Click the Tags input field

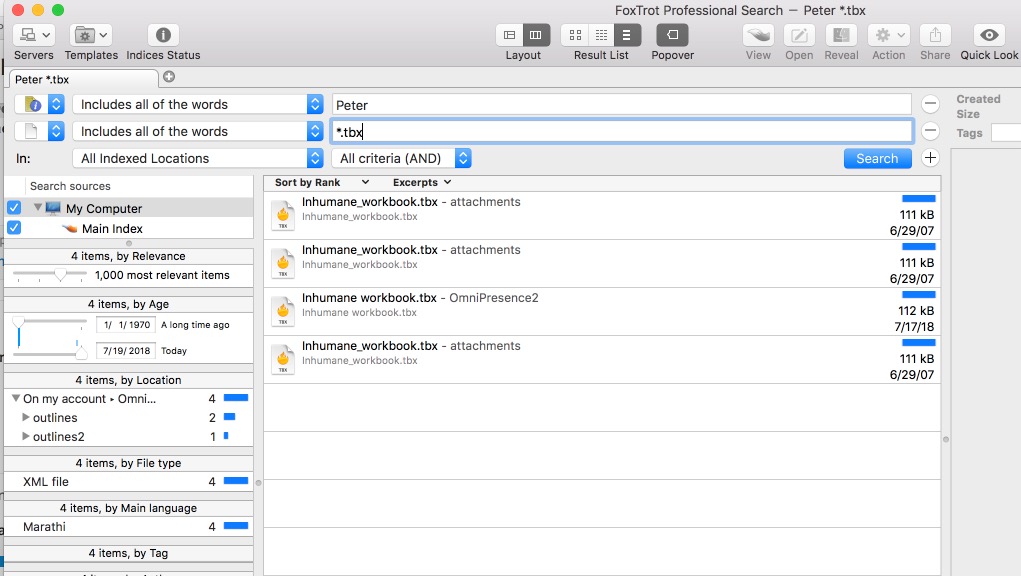[1005, 133]
